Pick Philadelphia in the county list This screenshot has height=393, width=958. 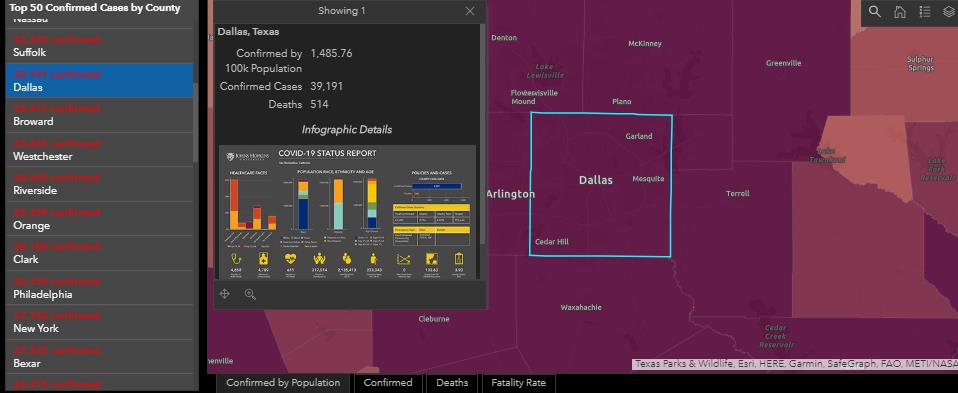tap(99, 288)
